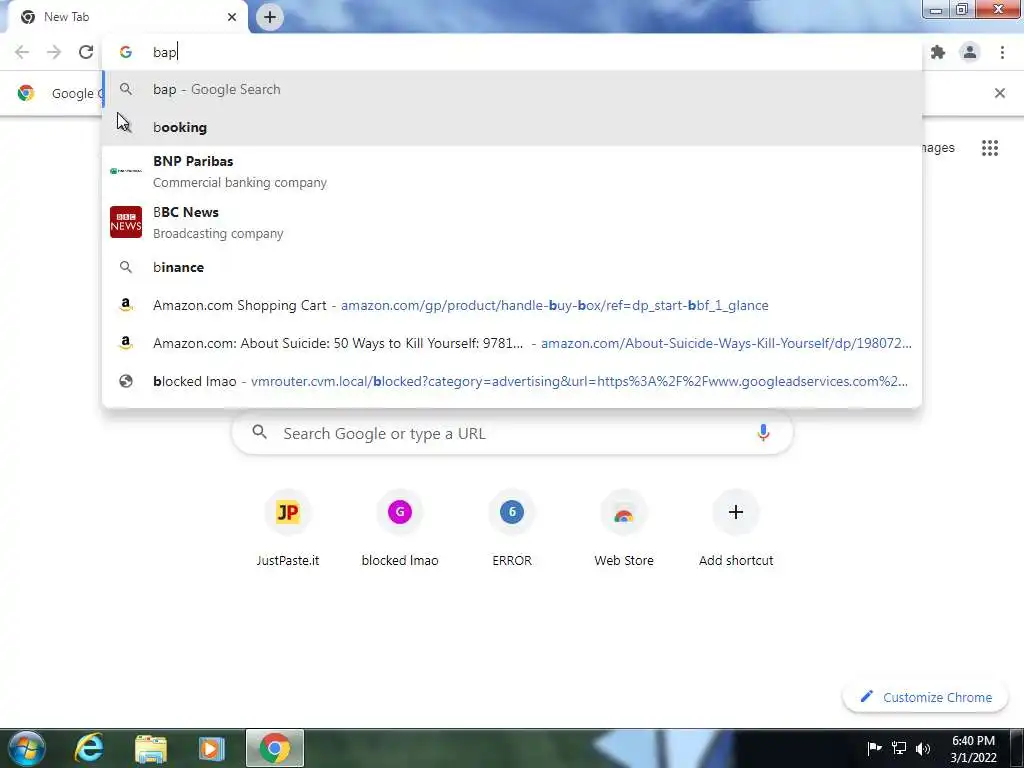Click the BNP Paribas logo thumbnail

tap(125, 171)
